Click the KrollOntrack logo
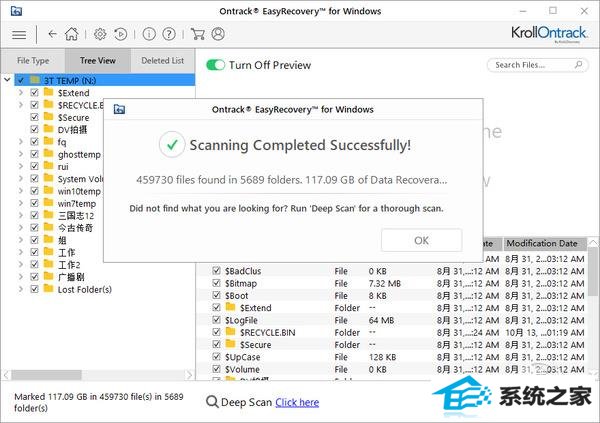 tap(548, 33)
